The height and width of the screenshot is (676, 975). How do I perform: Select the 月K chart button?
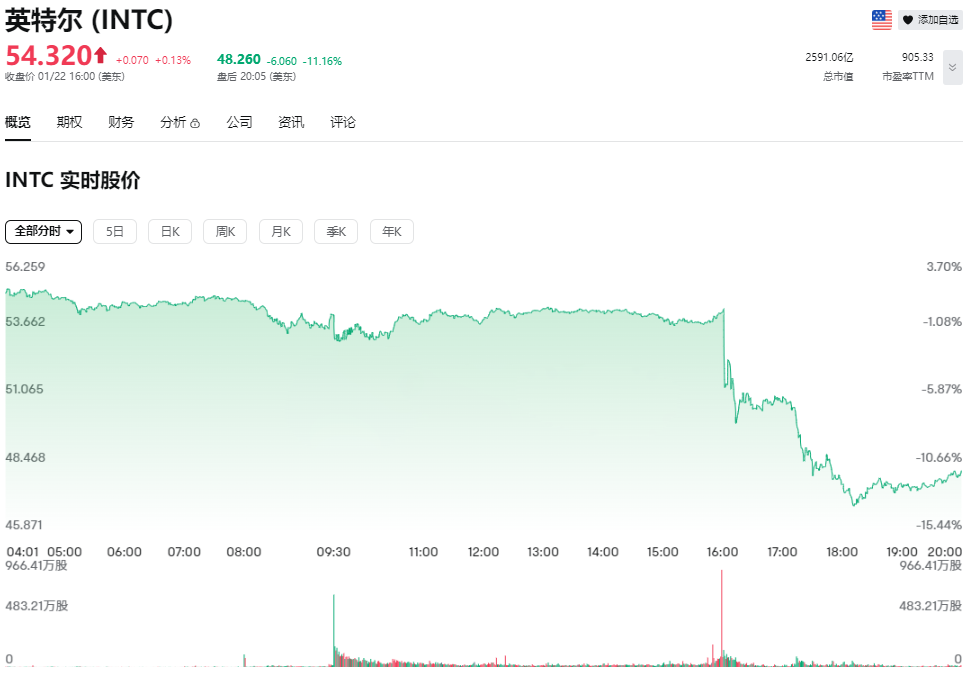(280, 231)
